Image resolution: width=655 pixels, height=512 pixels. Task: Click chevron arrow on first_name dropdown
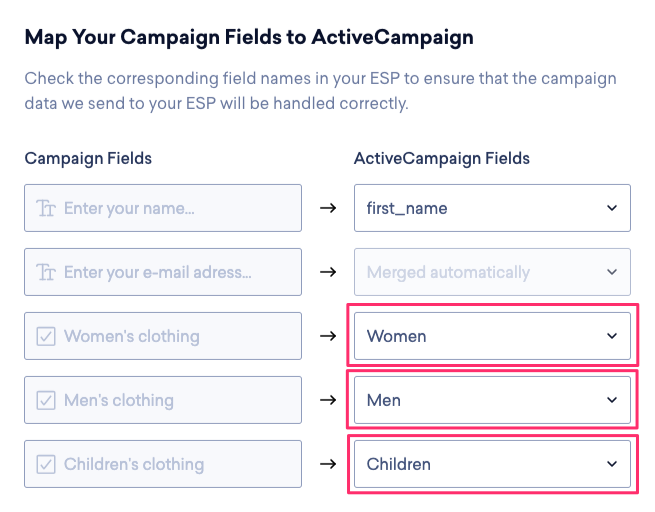point(612,208)
